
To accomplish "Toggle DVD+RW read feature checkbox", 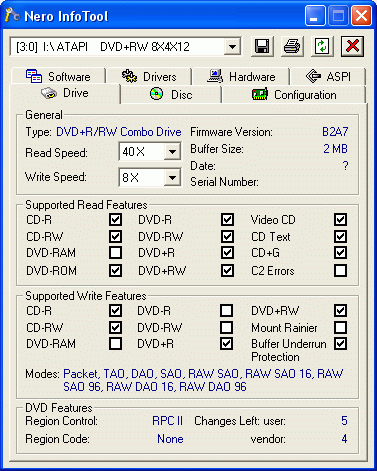I will coord(227,270).
